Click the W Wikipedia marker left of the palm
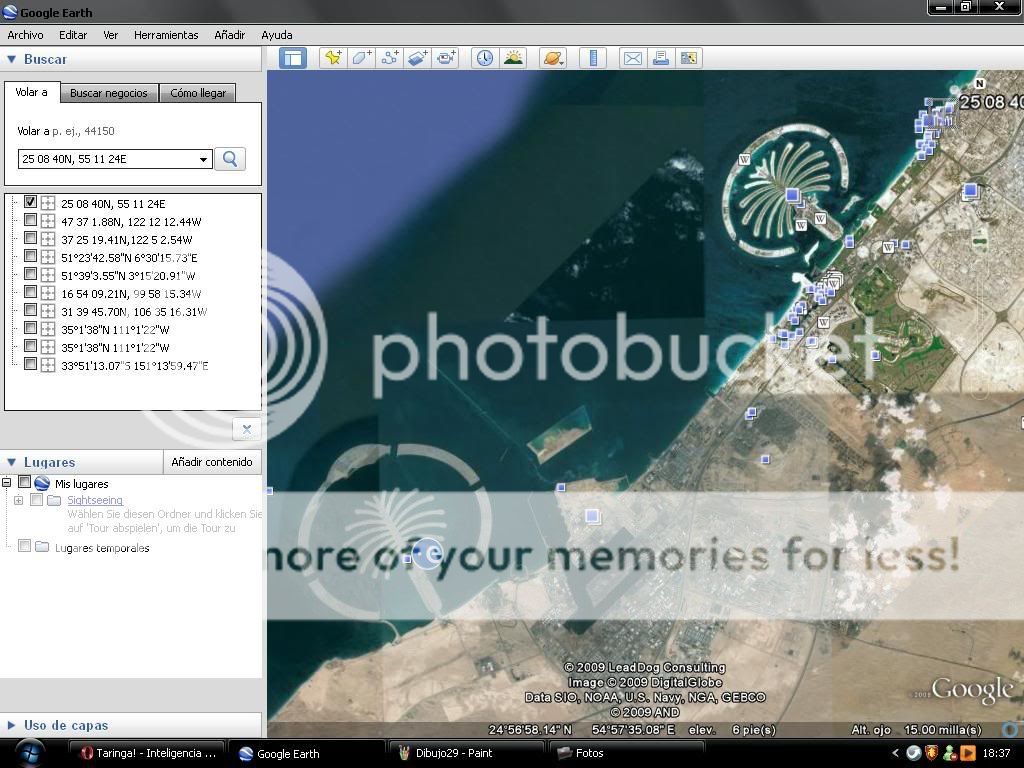This screenshot has height=768, width=1024. click(x=744, y=159)
